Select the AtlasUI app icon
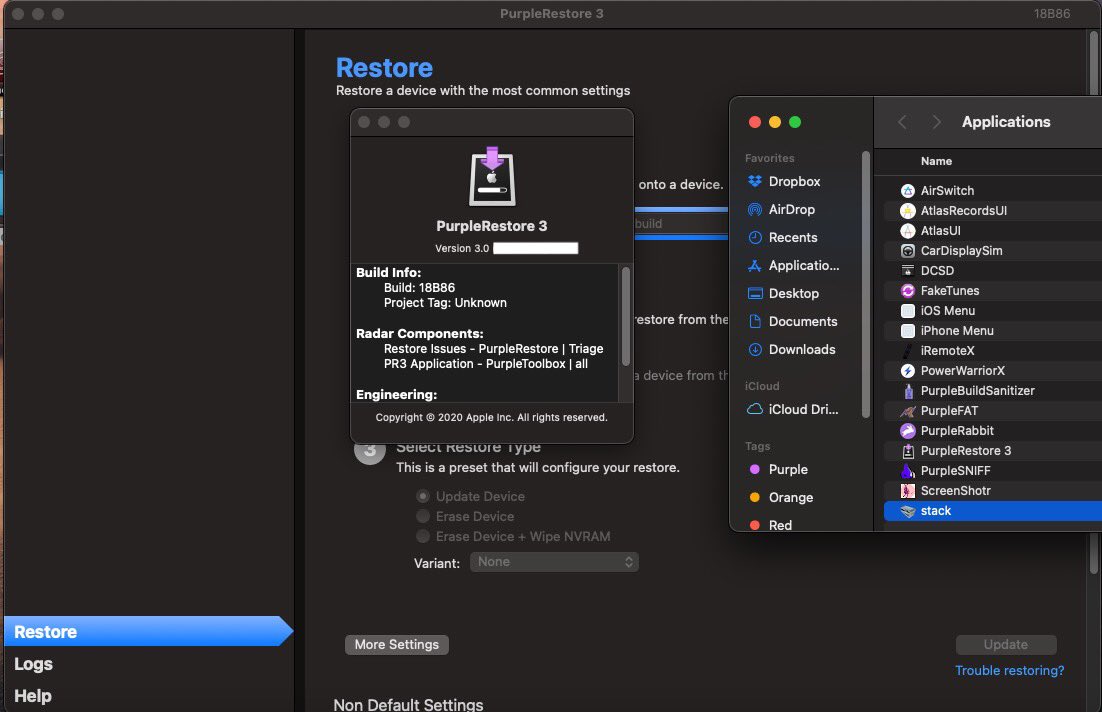The image size is (1102, 712). 907,231
